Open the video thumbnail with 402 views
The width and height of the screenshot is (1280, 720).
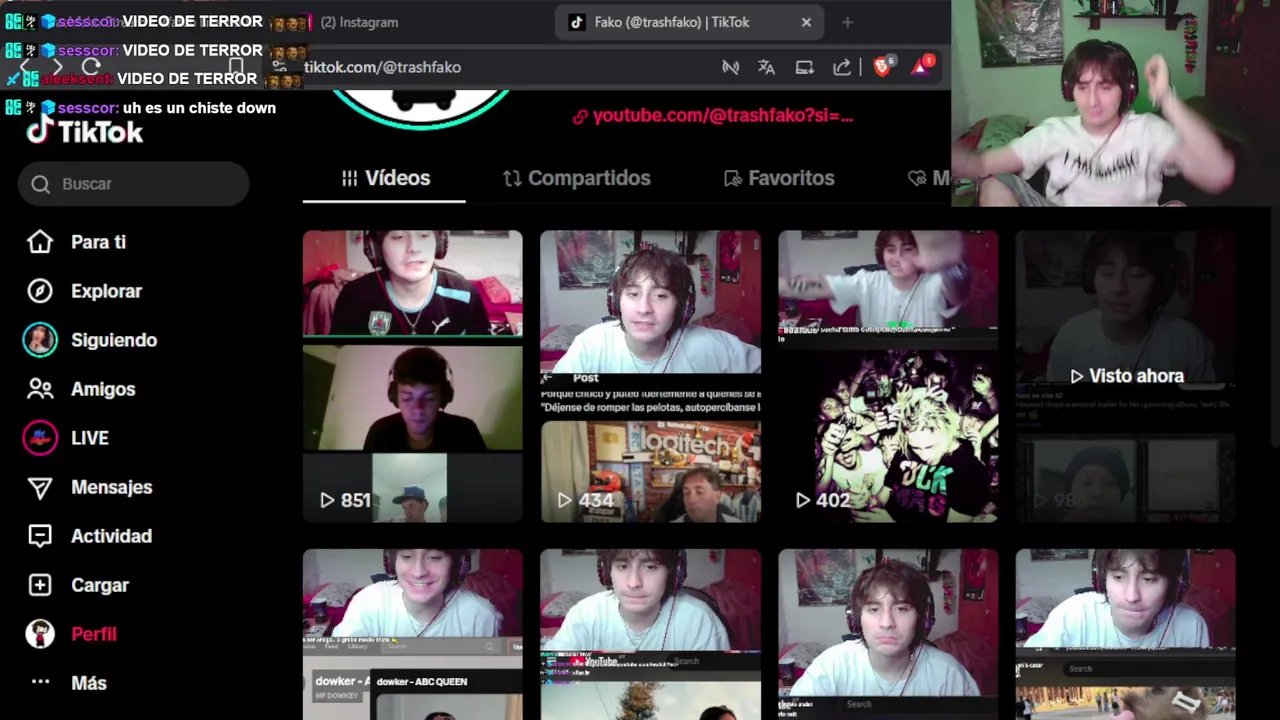coord(888,376)
